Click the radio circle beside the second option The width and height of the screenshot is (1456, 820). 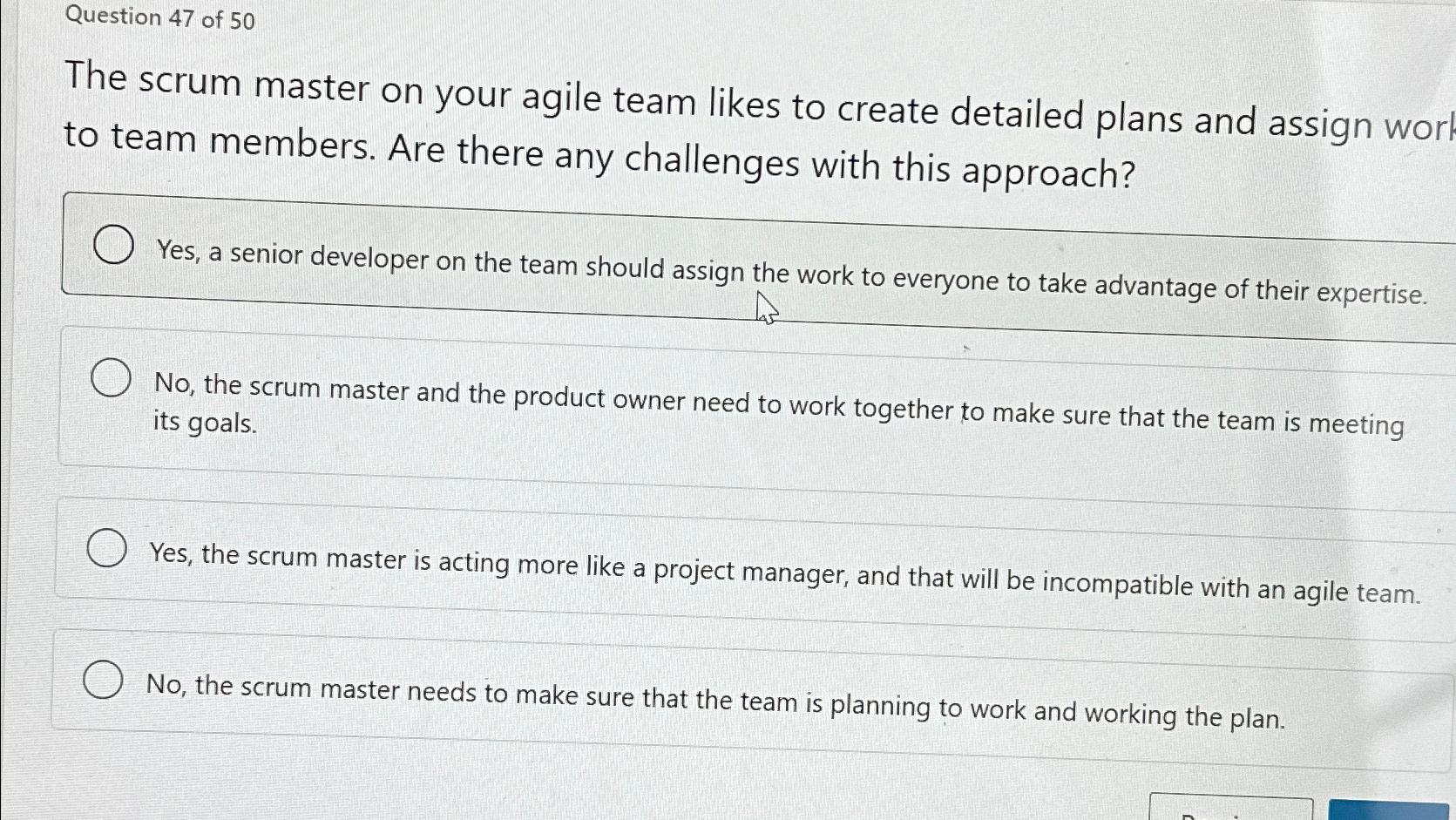pyautogui.click(x=110, y=377)
